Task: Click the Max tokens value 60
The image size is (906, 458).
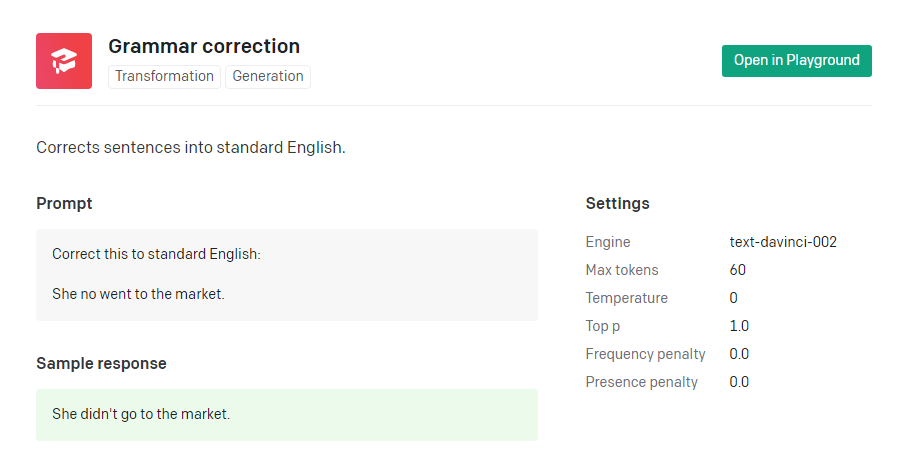Action: pyautogui.click(x=737, y=270)
